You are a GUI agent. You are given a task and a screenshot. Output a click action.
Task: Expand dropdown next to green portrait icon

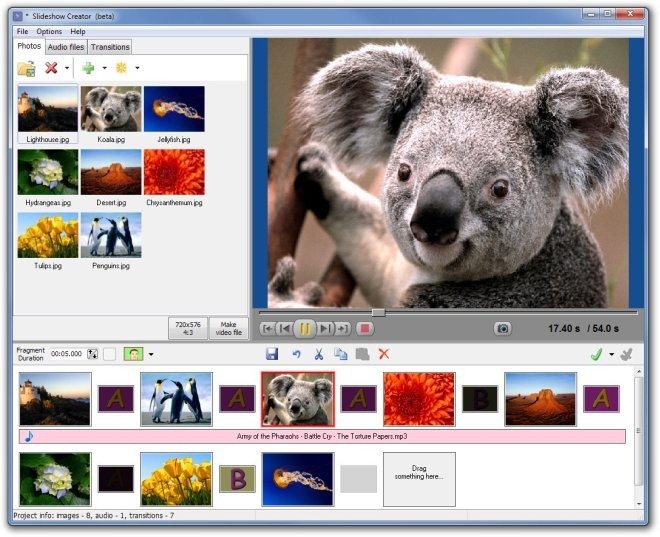tap(151, 354)
